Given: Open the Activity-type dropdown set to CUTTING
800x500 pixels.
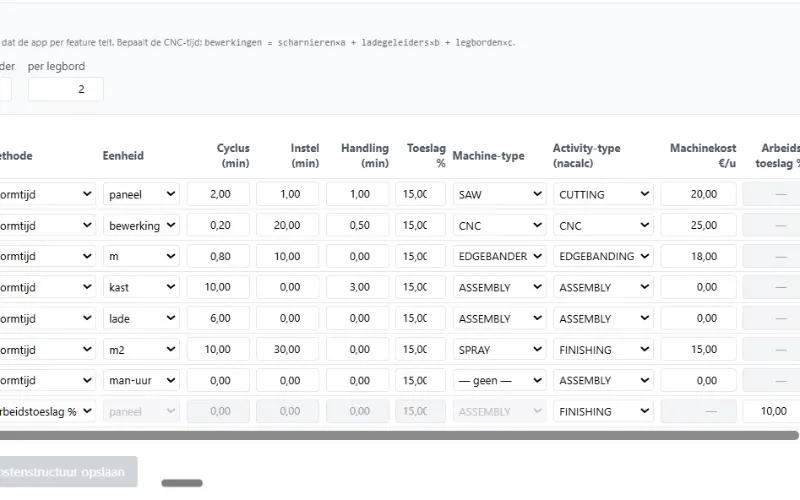Looking at the screenshot, I should [x=604, y=194].
